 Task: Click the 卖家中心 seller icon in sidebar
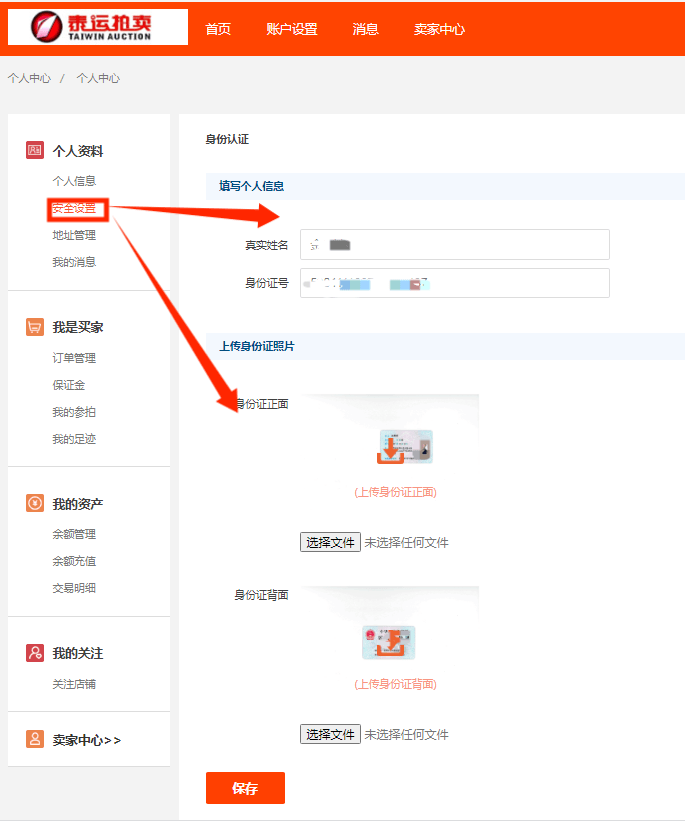tap(35, 740)
